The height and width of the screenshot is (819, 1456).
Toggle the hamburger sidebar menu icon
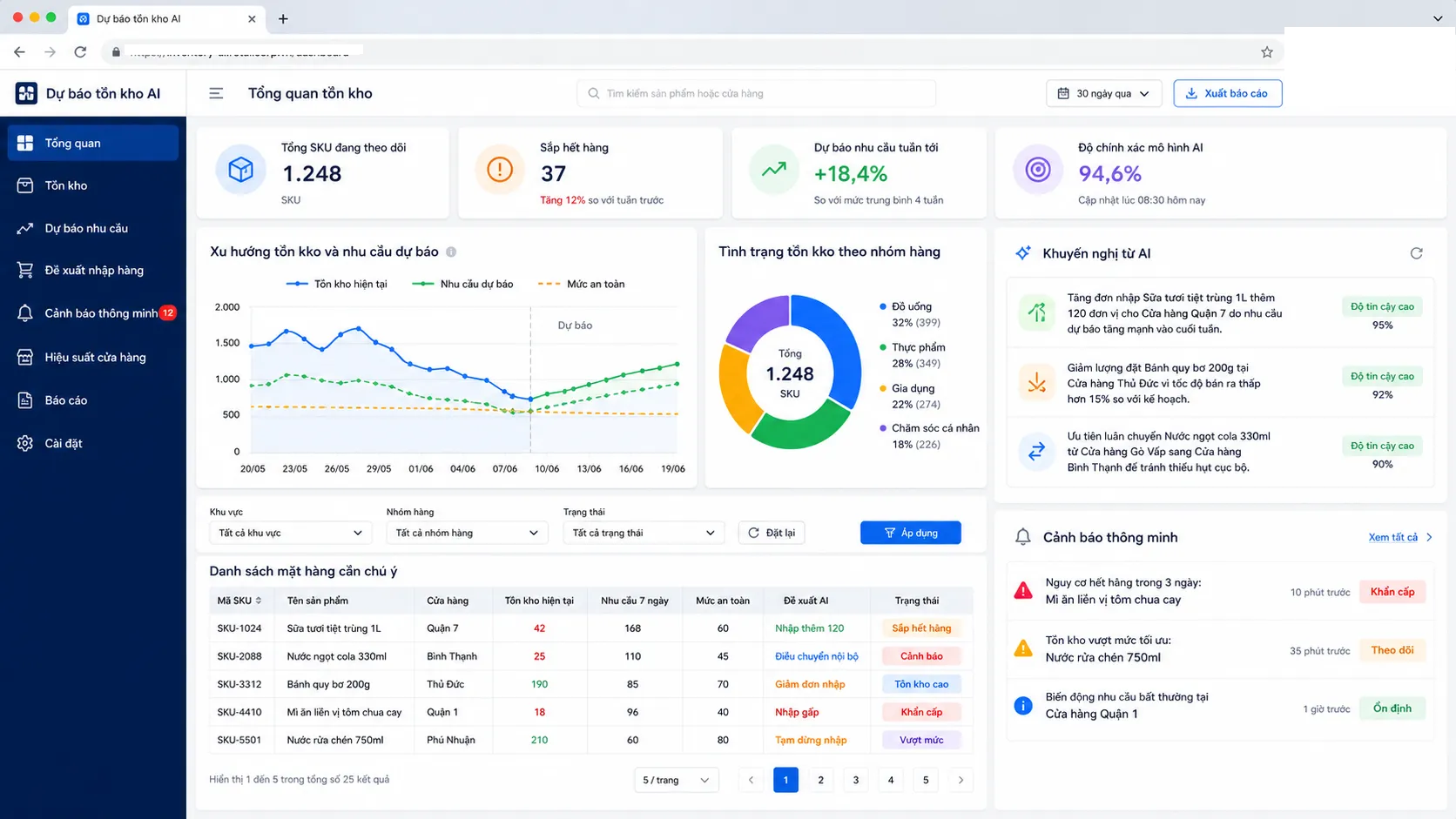click(x=216, y=93)
